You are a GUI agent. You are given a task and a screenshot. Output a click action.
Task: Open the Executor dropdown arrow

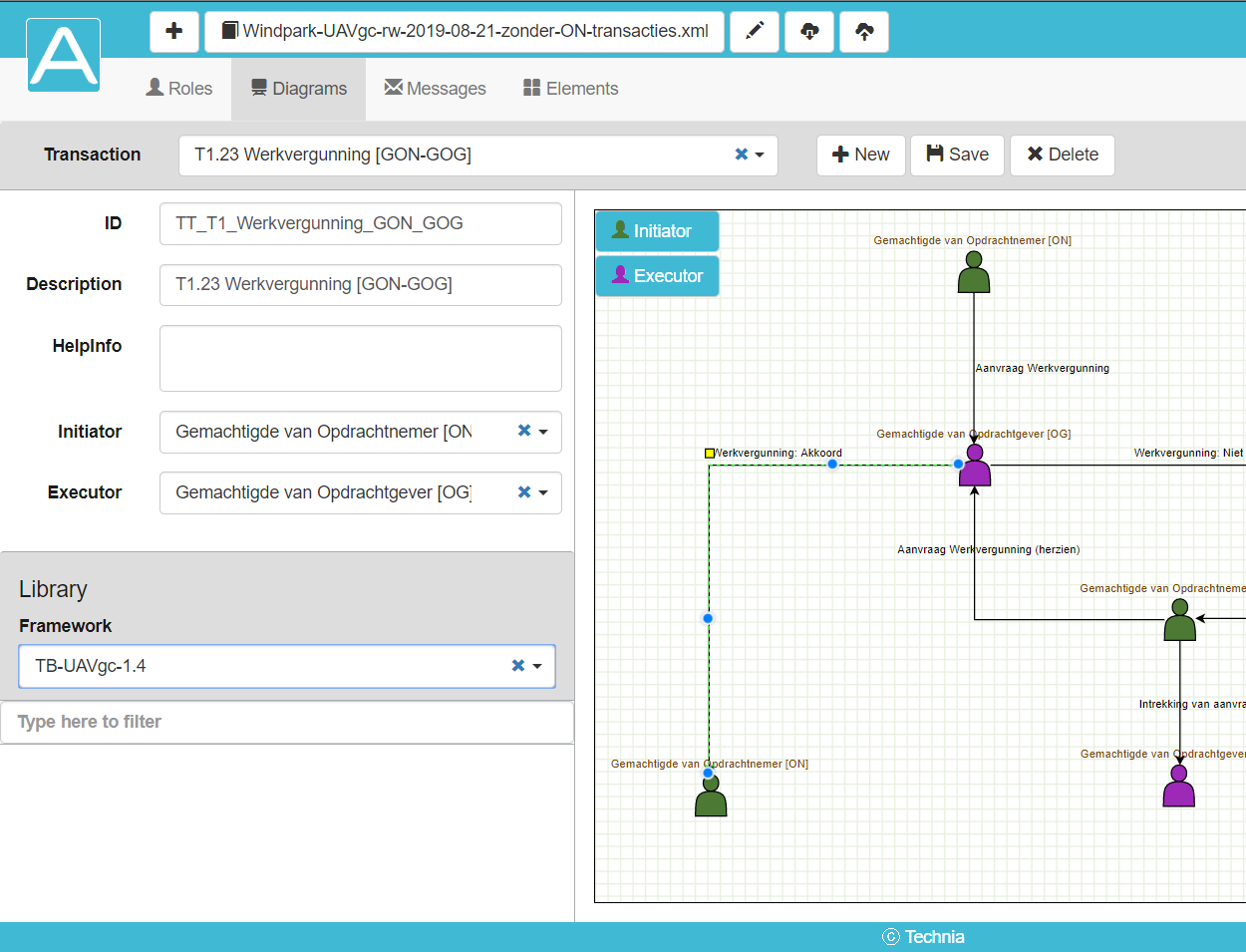(x=543, y=493)
